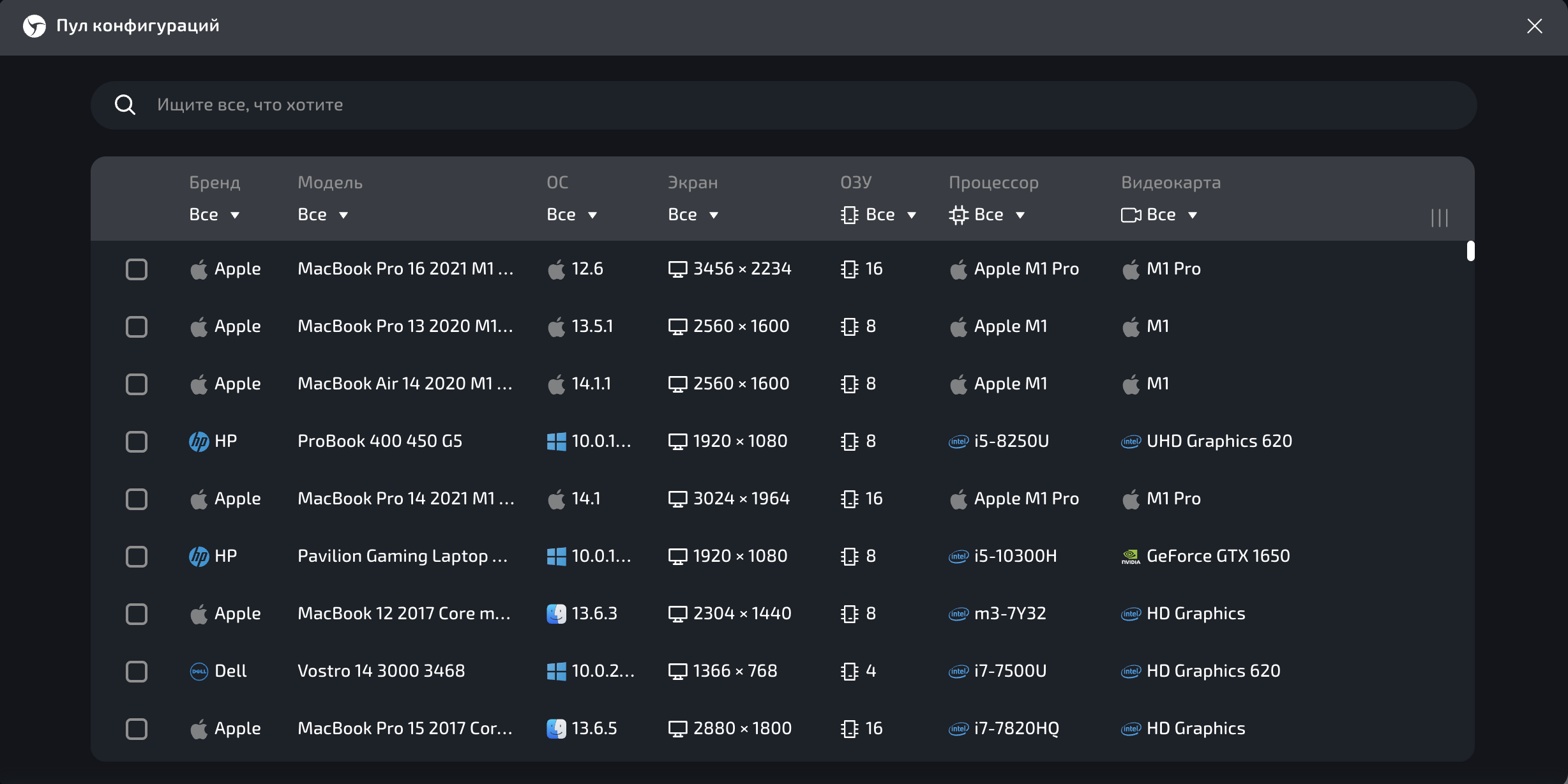Click the '14.1.1' OS version
Viewport: 1568px width, 784px height.
click(x=591, y=384)
